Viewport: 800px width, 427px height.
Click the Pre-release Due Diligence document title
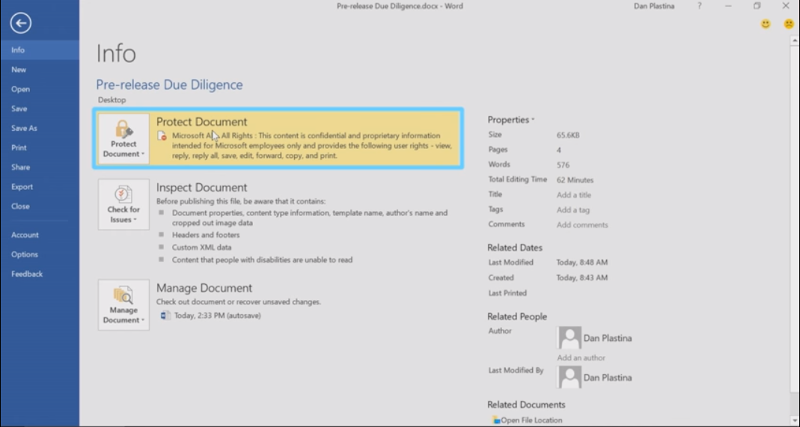click(x=169, y=85)
